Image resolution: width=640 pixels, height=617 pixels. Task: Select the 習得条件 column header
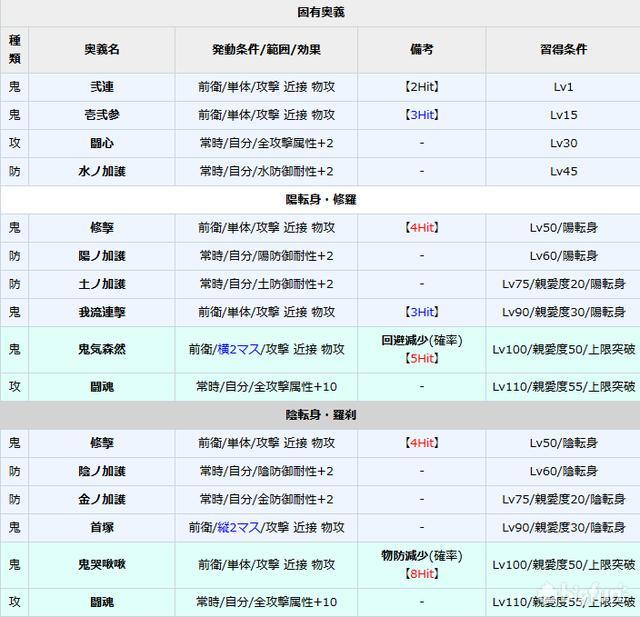click(562, 49)
